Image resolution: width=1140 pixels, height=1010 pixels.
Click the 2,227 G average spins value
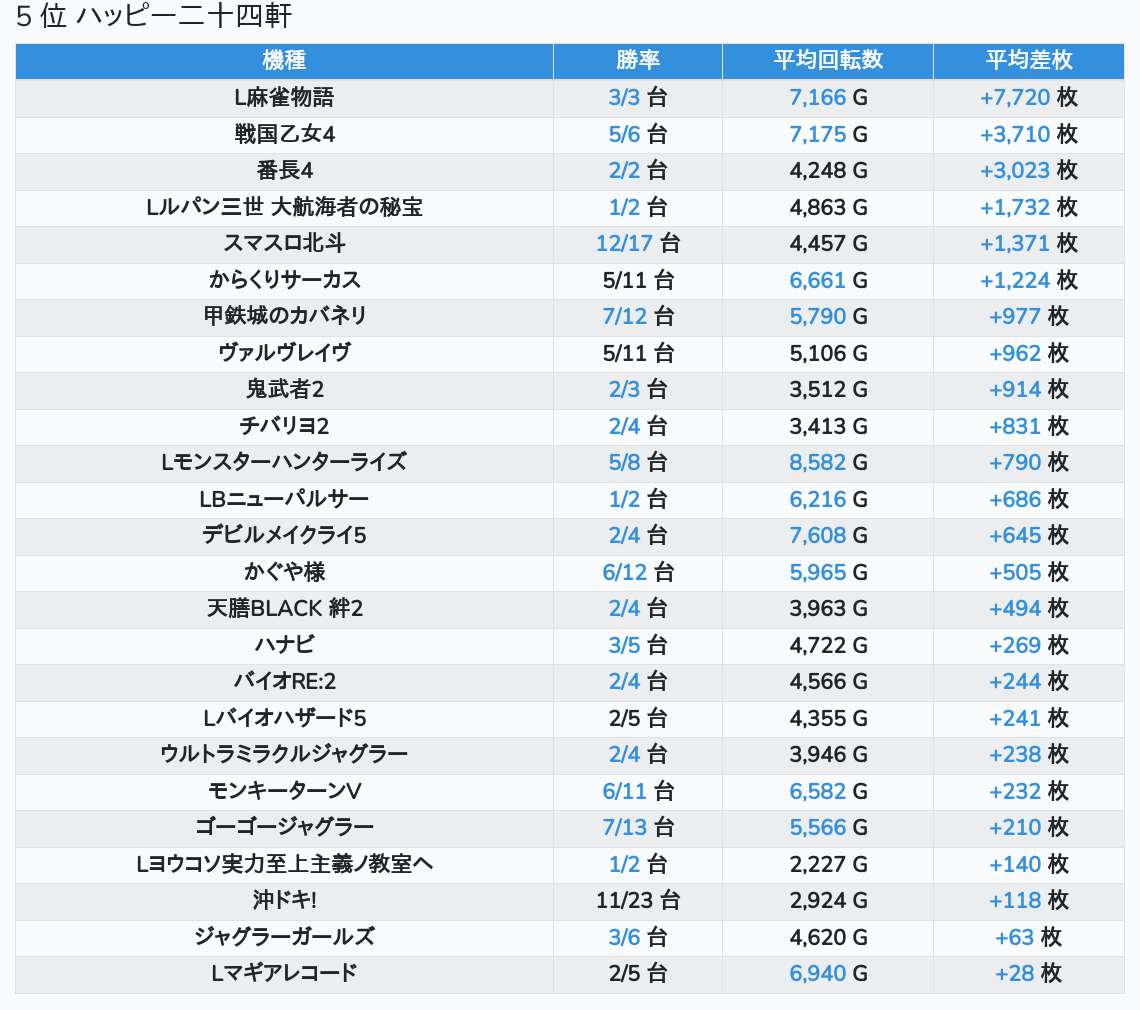(x=828, y=865)
